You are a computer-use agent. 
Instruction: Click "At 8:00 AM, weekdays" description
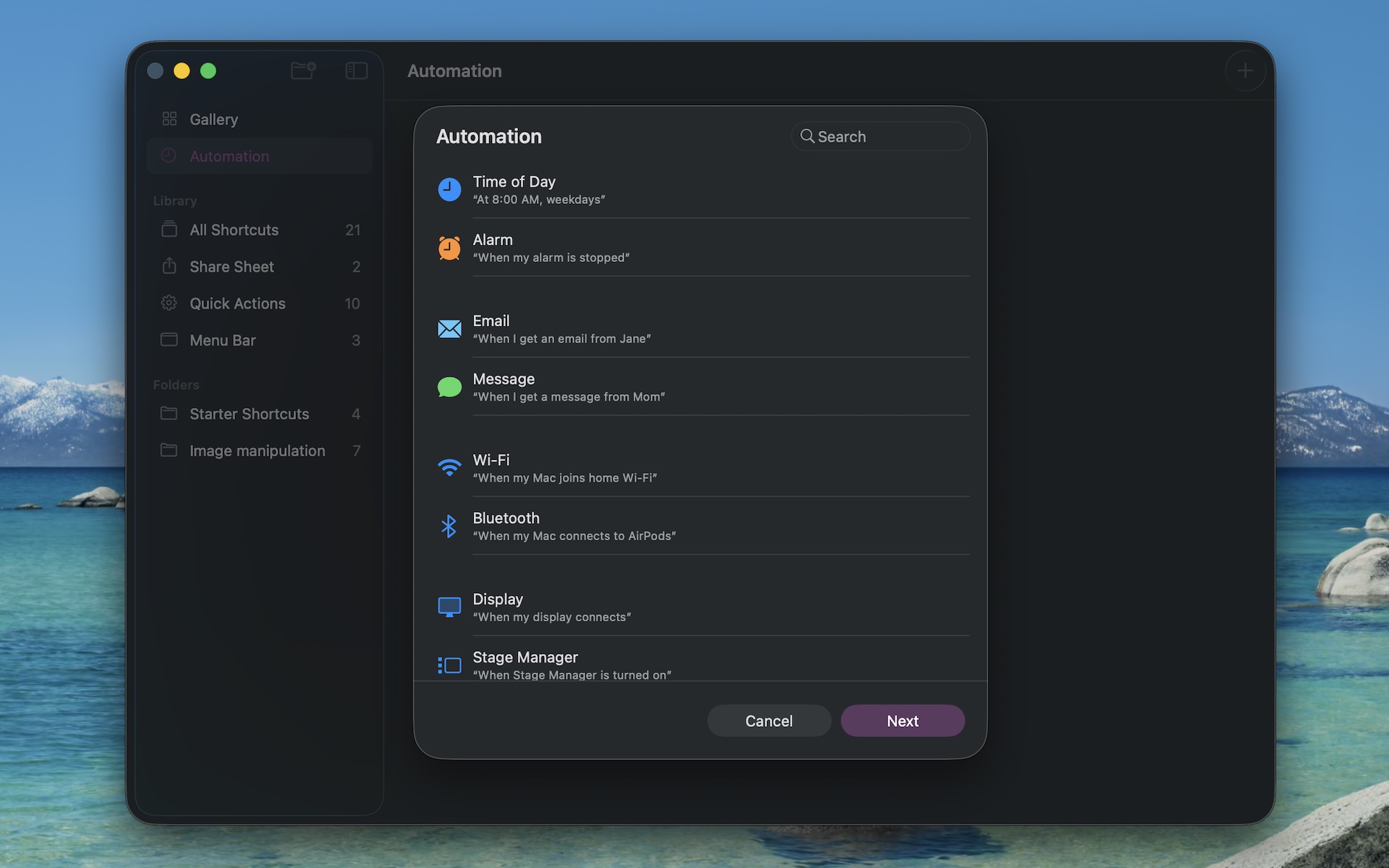tap(539, 200)
